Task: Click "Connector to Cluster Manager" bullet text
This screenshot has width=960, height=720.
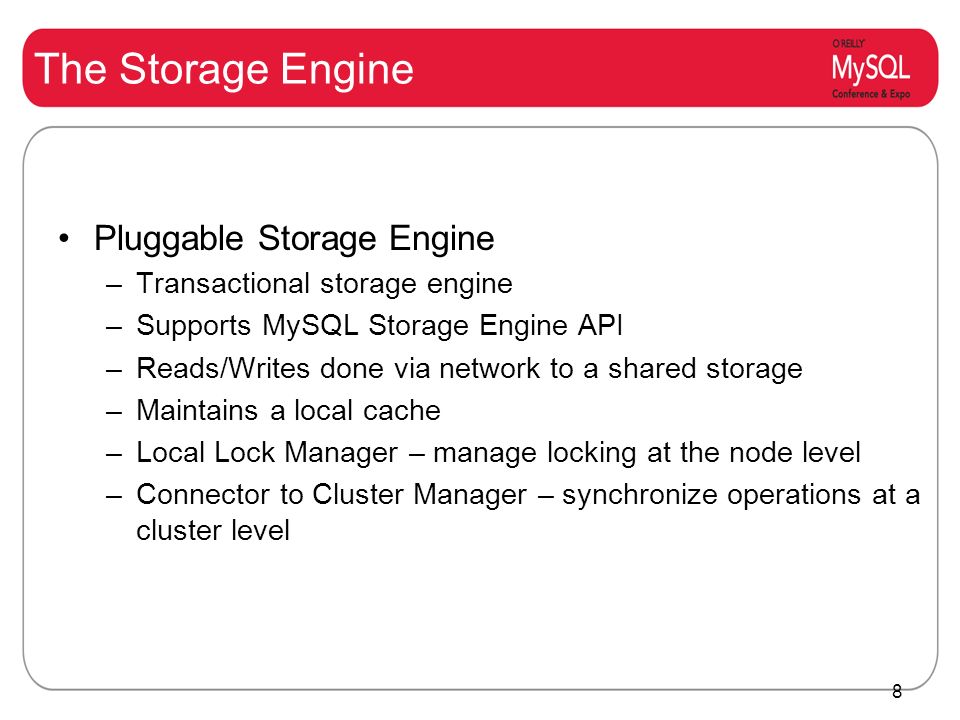Action: point(331,494)
